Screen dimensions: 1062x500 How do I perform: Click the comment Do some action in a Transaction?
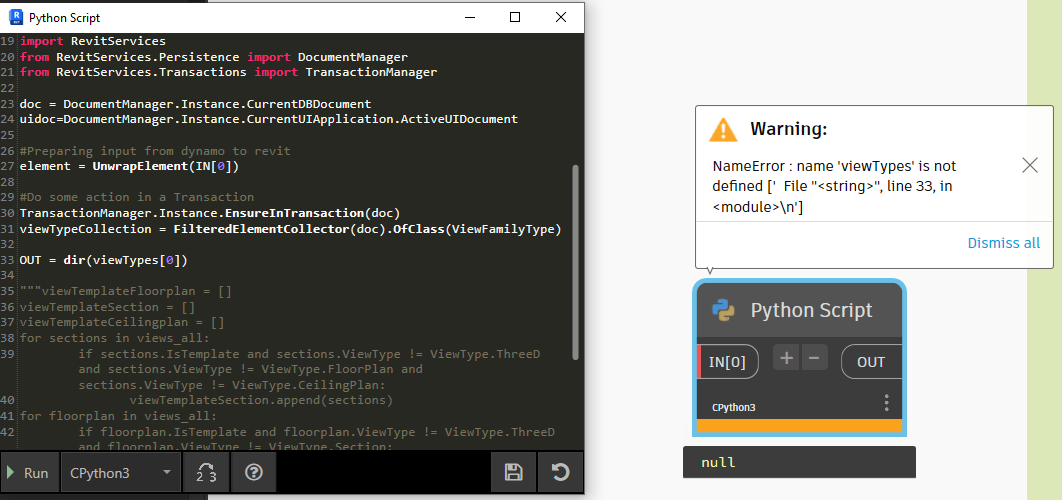click(137, 198)
